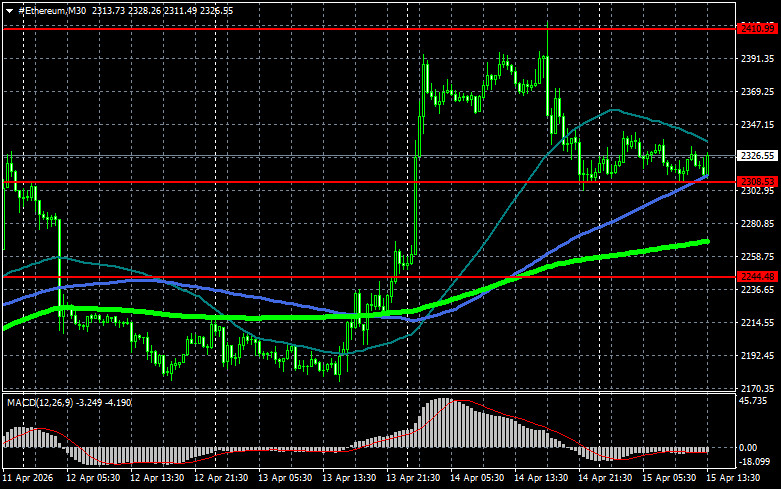Image resolution: width=781 pixels, height=489 pixels.
Task: Click the MACD(12,26,9) indicator label
Action: coord(40,402)
